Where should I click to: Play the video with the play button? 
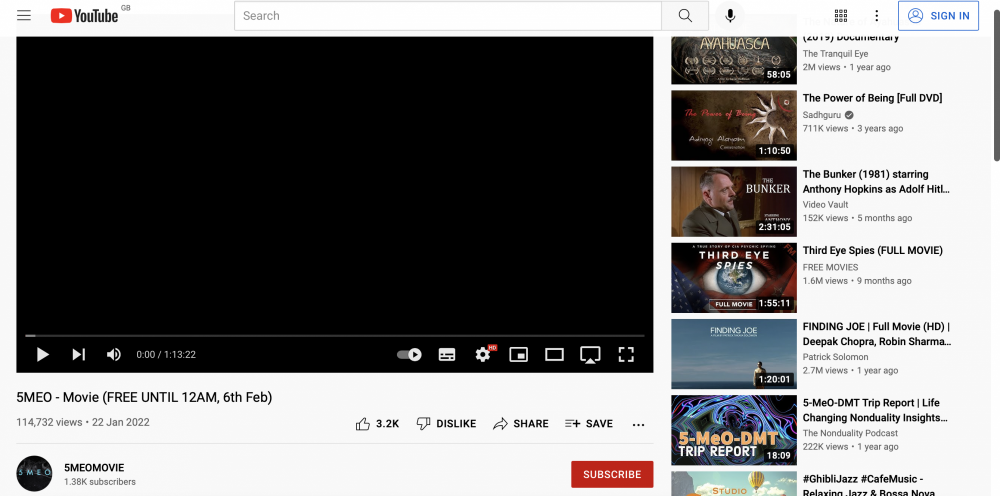point(43,354)
